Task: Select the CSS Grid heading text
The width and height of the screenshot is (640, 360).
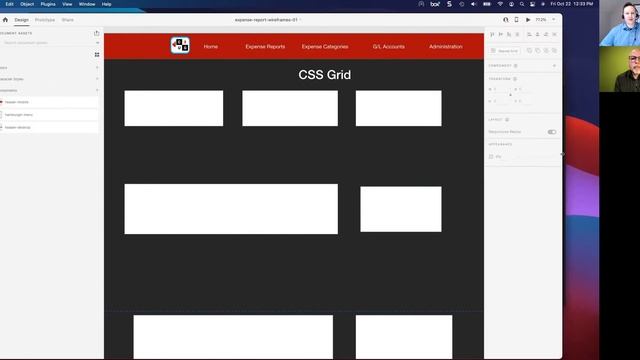Action: (x=324, y=75)
